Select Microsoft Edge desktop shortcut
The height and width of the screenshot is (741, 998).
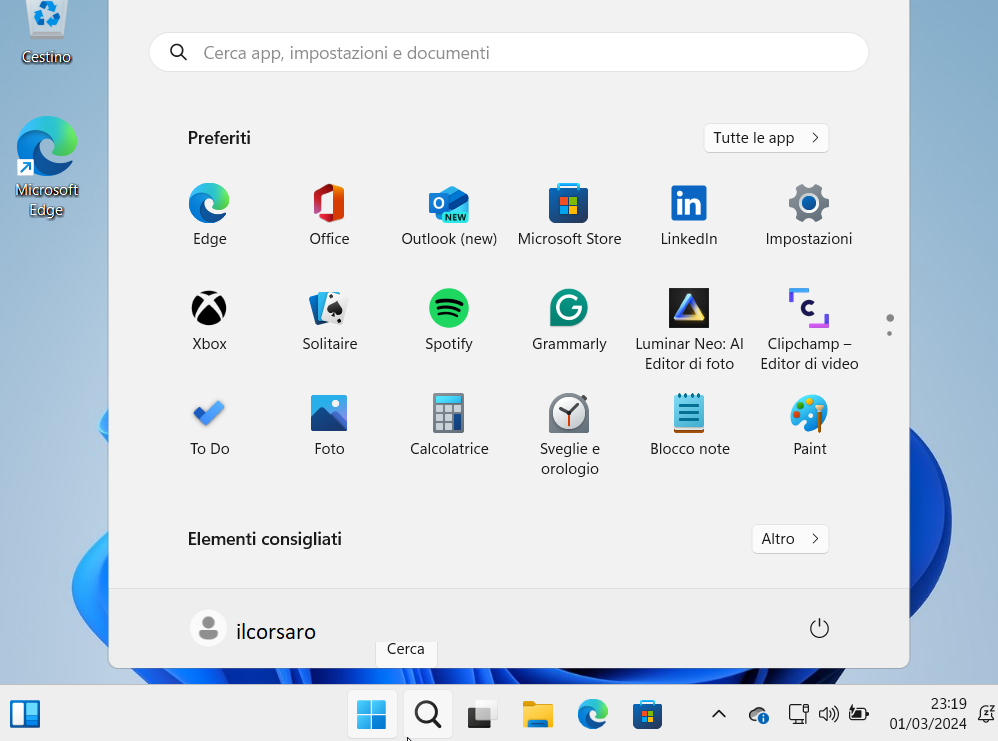pos(46,167)
